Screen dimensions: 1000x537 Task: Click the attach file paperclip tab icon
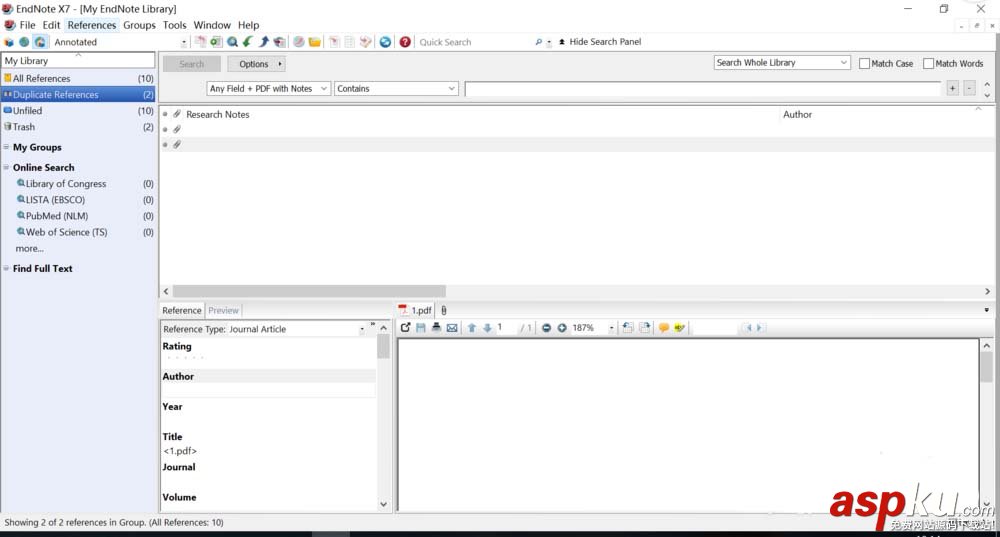pos(444,311)
